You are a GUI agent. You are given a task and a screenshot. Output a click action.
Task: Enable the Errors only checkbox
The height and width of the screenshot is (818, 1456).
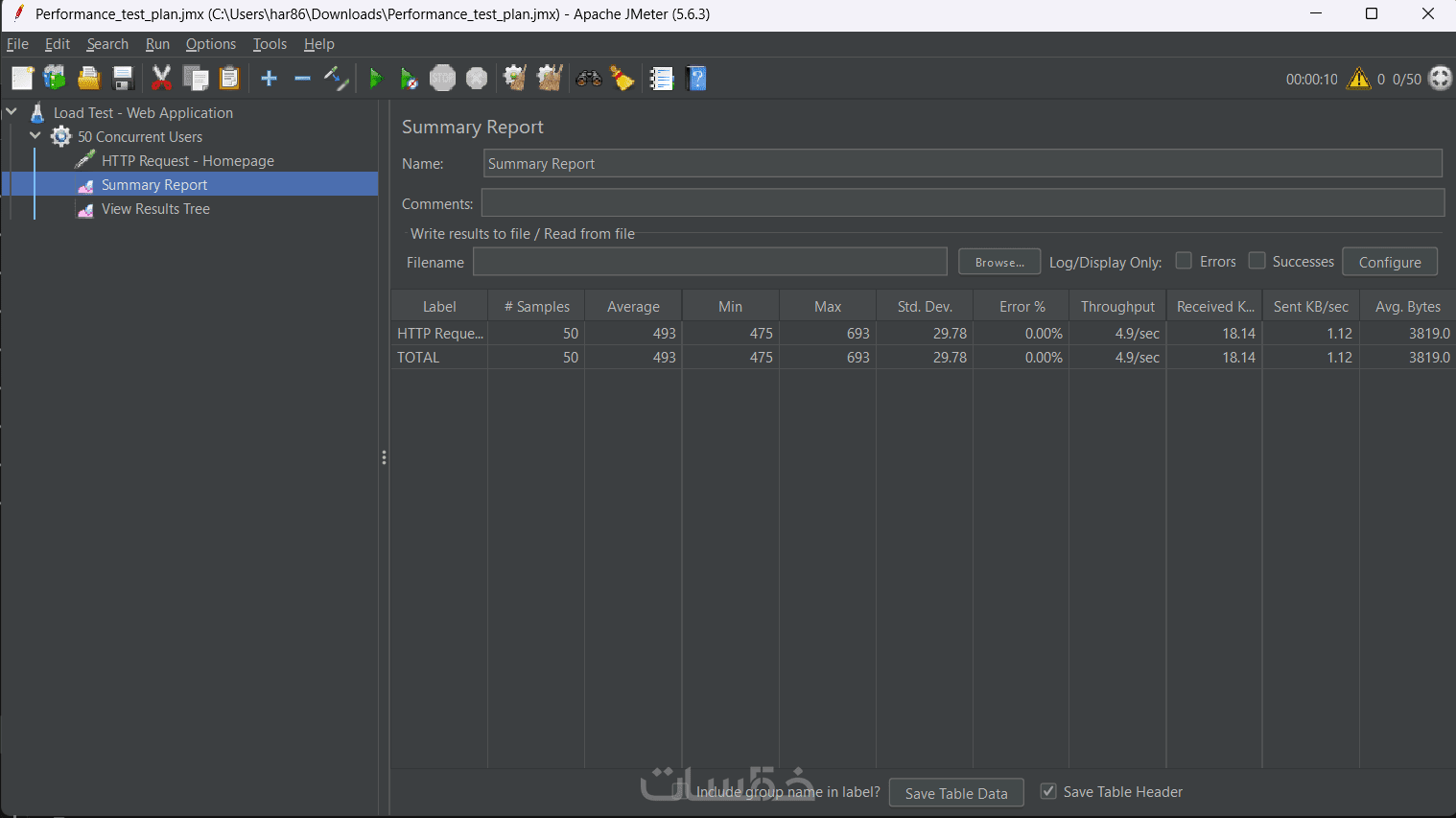(x=1184, y=261)
